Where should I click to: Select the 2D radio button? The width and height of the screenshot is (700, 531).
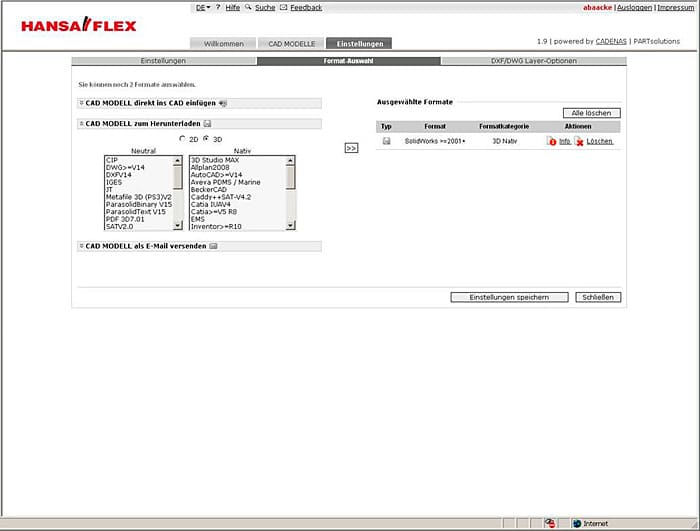[x=182, y=139]
